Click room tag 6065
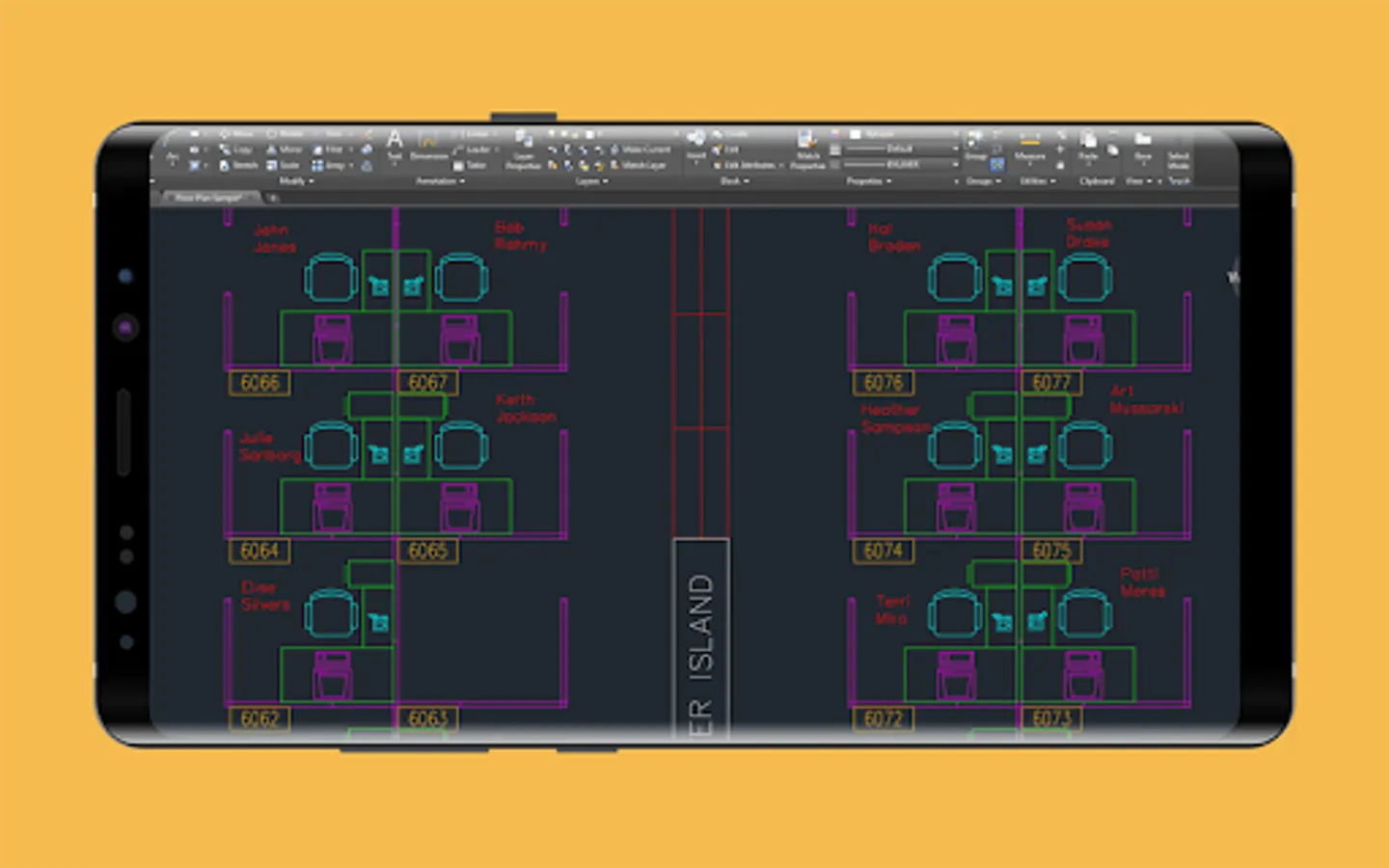1389x868 pixels. 427,551
